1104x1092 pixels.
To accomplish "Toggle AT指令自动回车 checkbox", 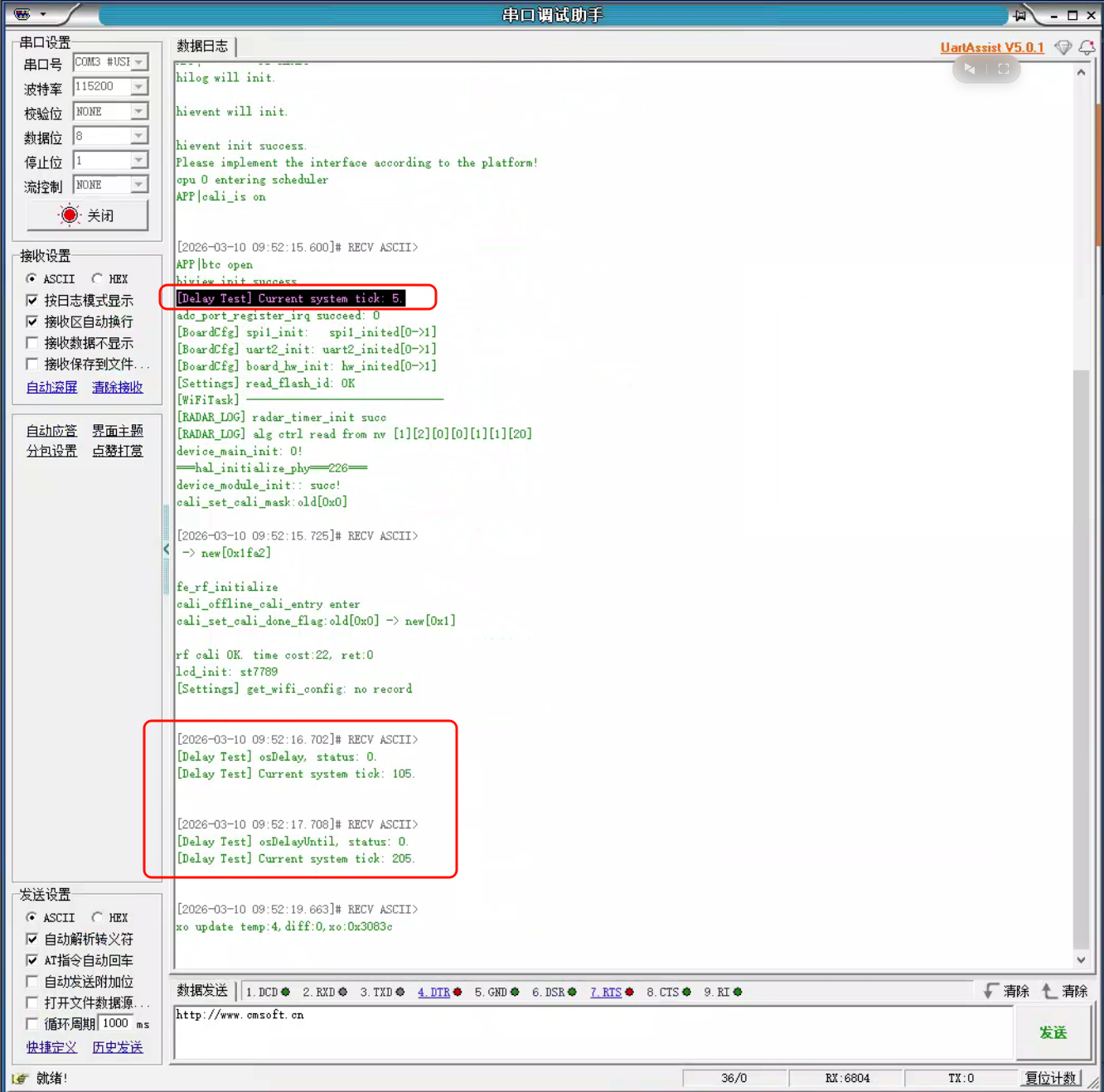I will pyautogui.click(x=31, y=960).
